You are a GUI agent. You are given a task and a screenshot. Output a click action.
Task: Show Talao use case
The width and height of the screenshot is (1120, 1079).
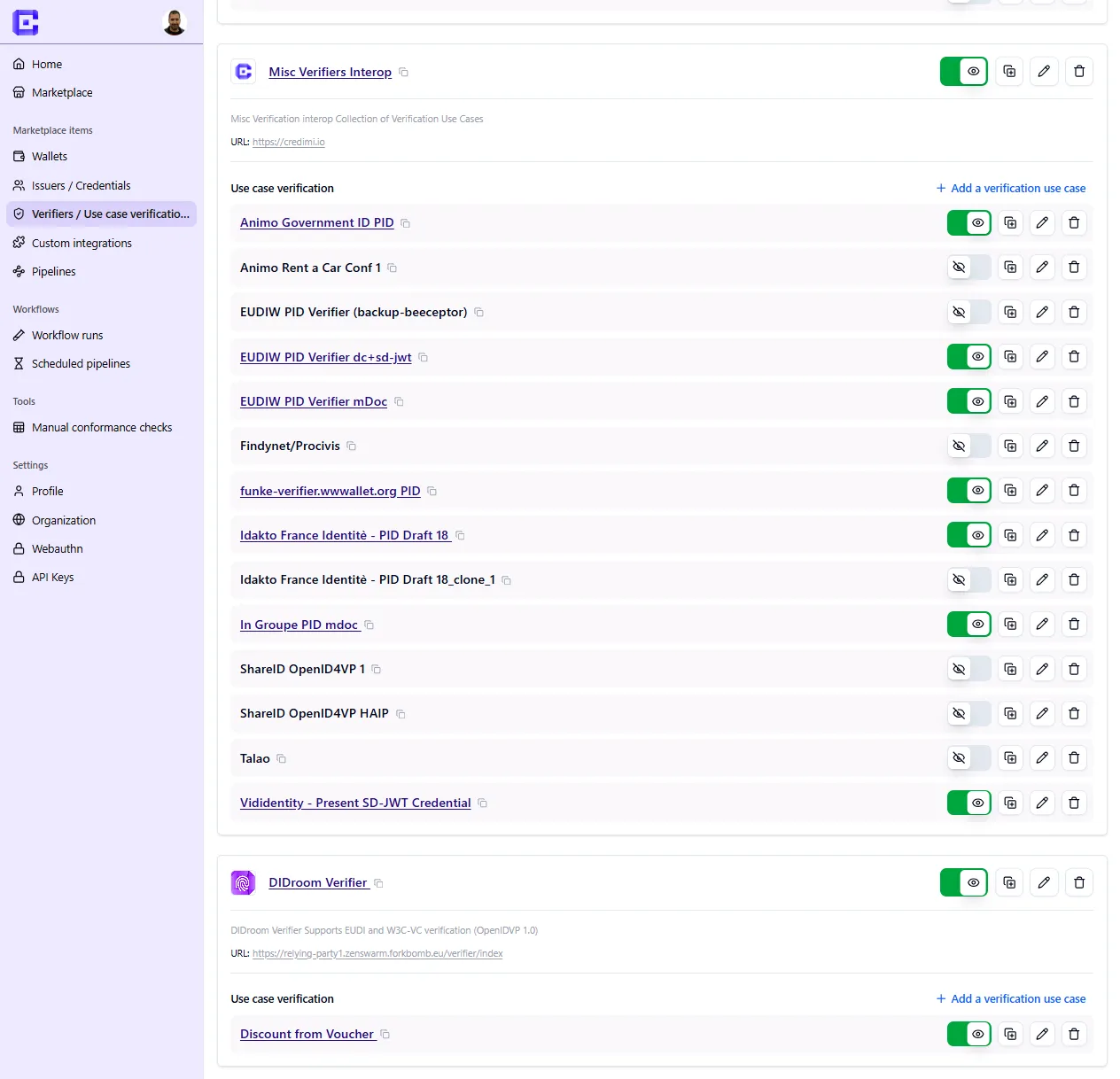tap(969, 757)
